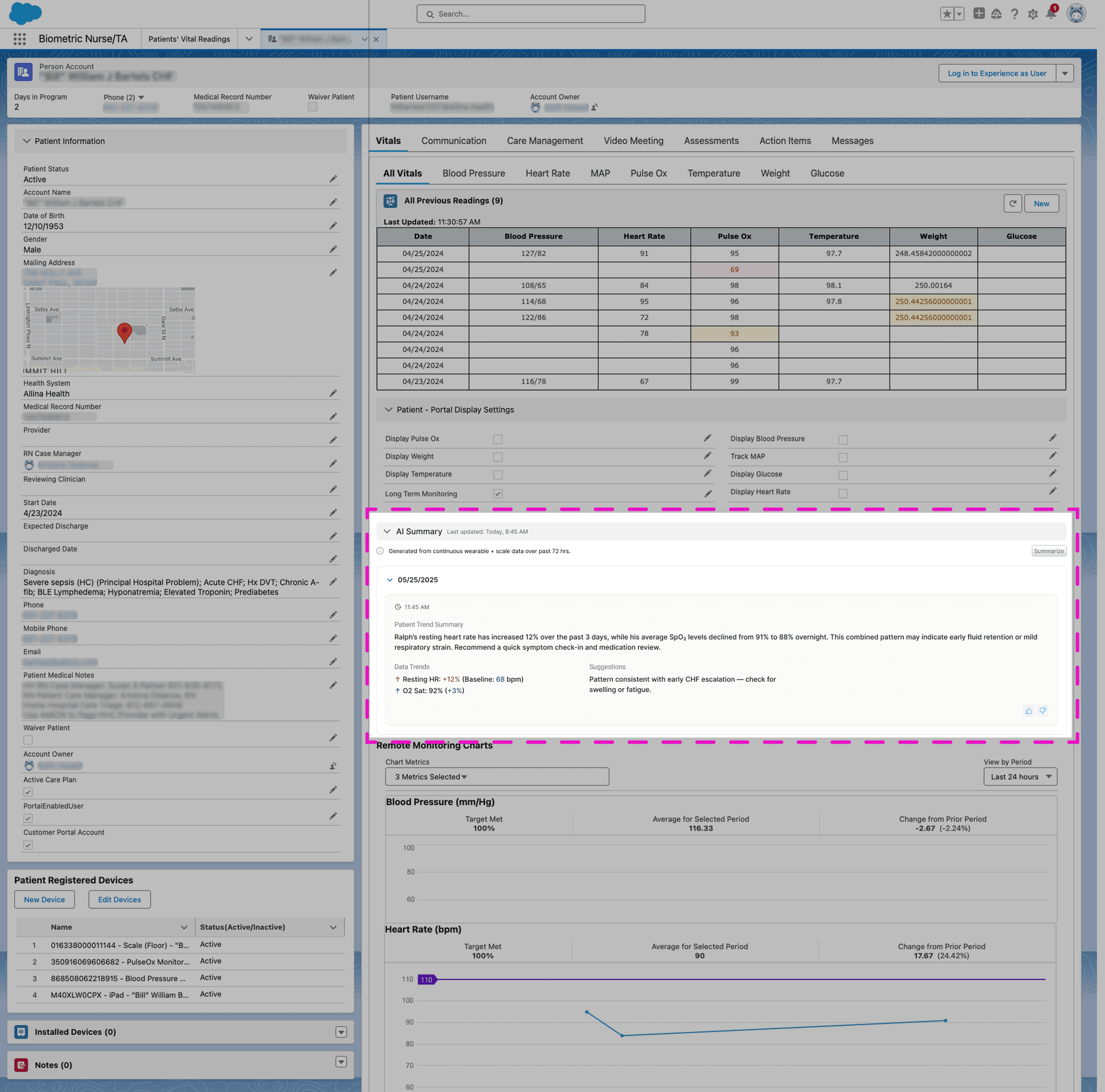This screenshot has width=1105, height=1092.
Task: Open the Blood Pressure vitals subtab
Action: (x=474, y=173)
